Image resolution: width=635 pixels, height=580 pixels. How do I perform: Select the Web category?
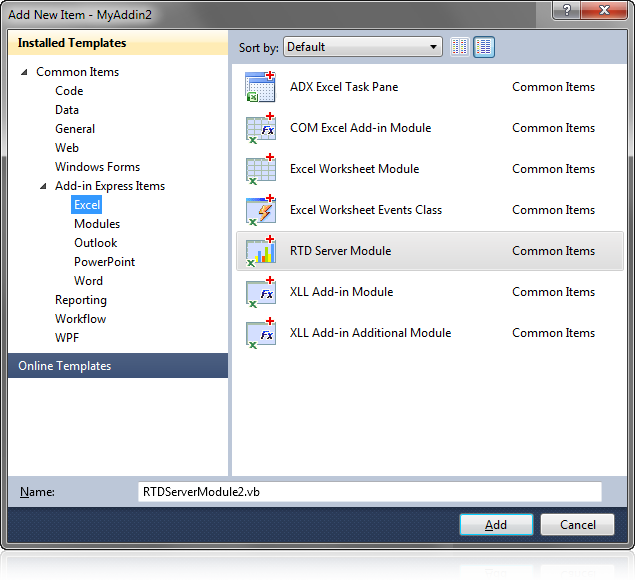(x=67, y=148)
